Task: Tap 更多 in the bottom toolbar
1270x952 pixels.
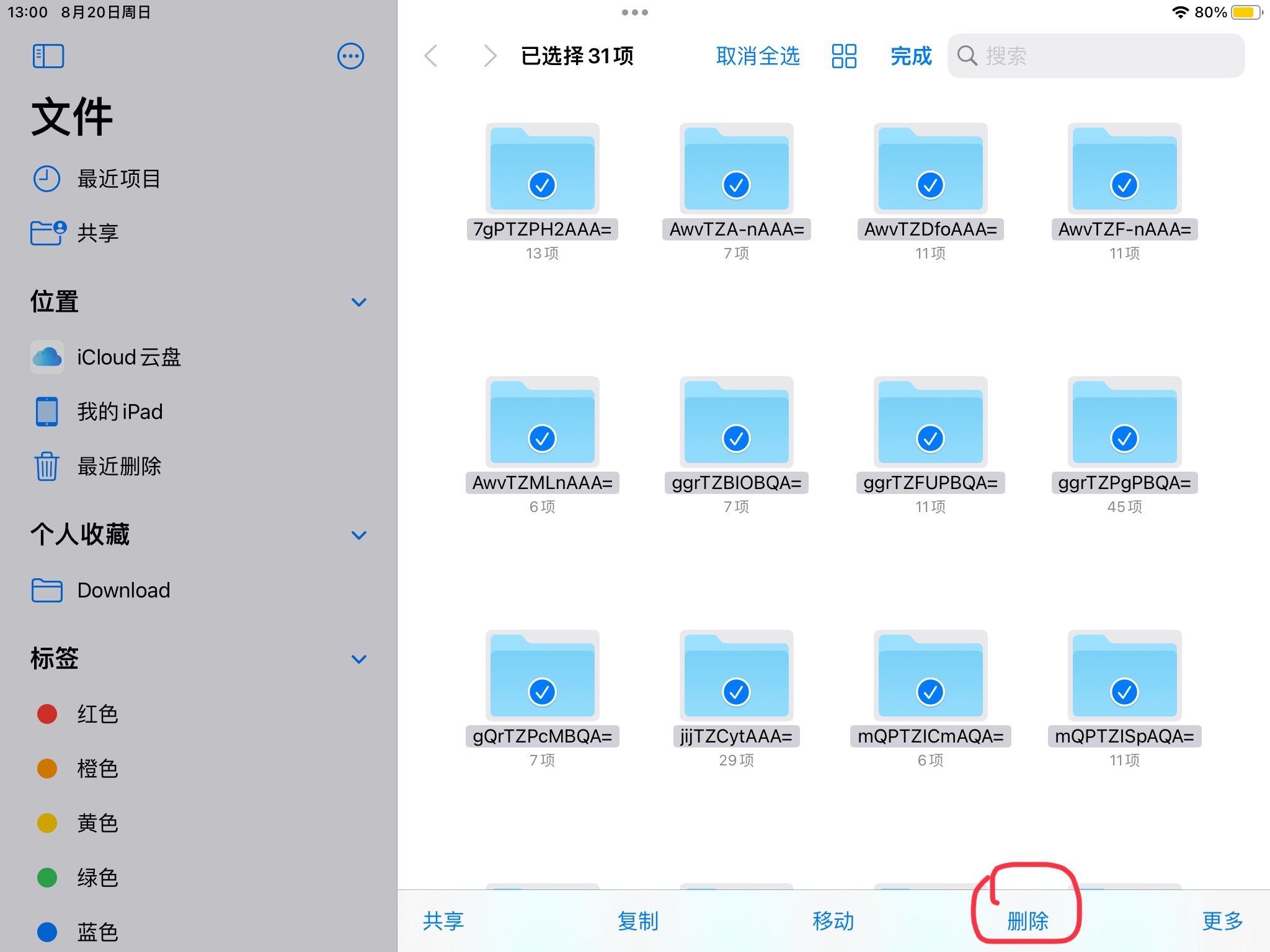Action: tap(1223, 921)
